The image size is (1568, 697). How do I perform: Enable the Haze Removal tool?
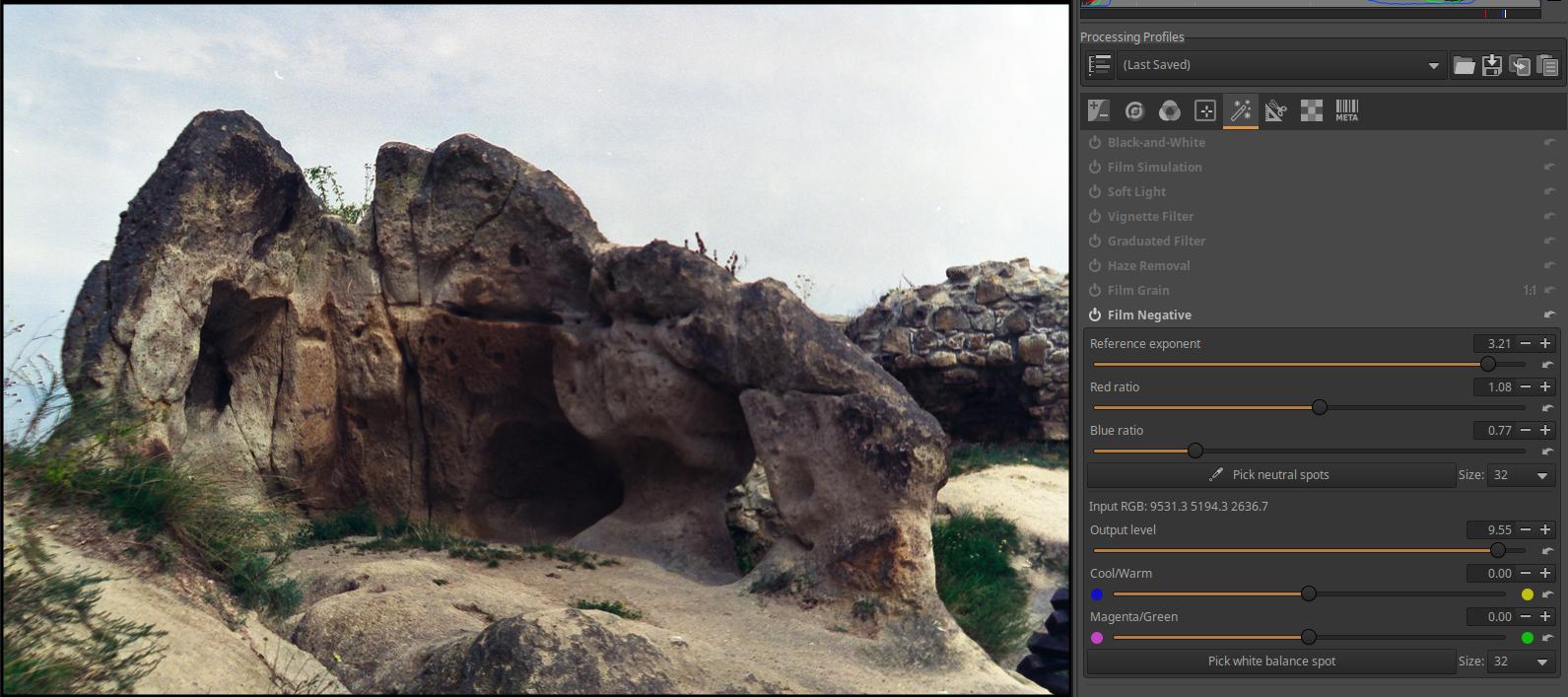click(1095, 266)
